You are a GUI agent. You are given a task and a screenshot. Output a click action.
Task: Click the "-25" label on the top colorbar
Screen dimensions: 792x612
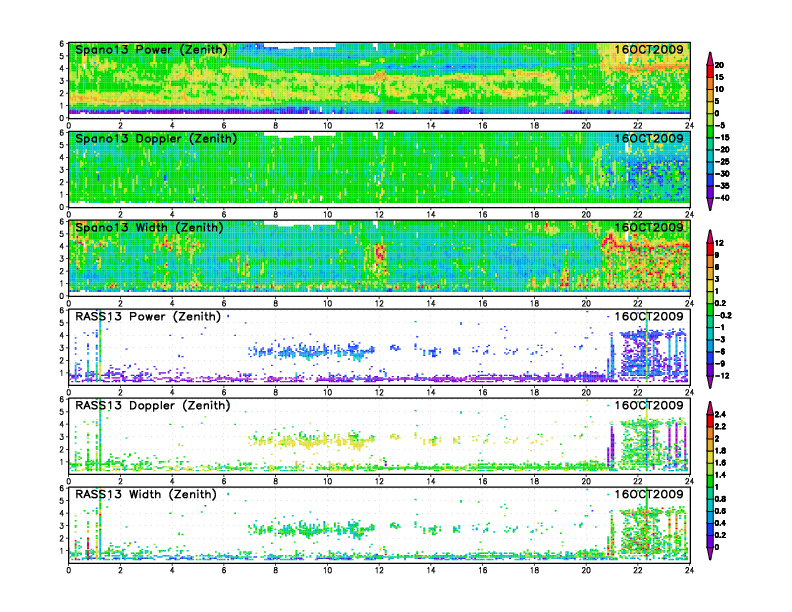[722, 162]
